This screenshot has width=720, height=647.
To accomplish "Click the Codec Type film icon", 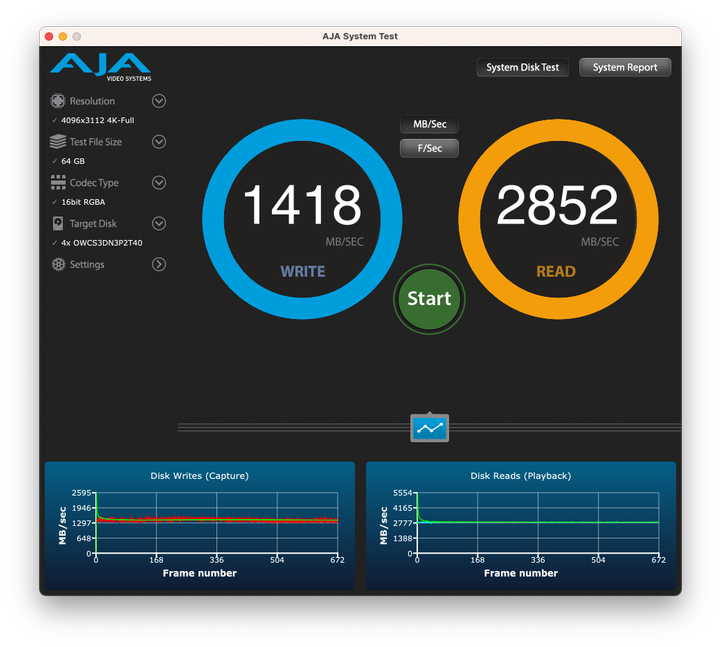I will tap(58, 183).
